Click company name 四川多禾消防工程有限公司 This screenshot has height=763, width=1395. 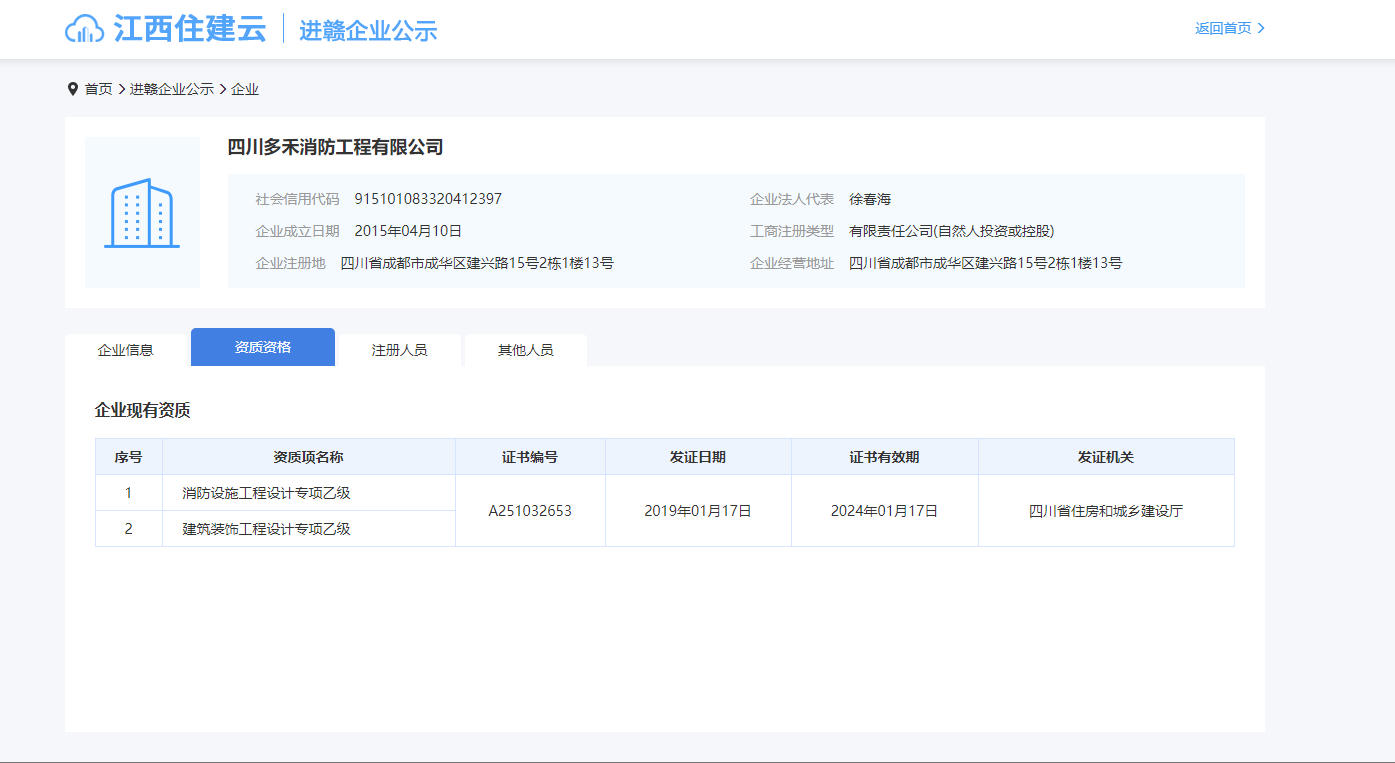pos(335,147)
